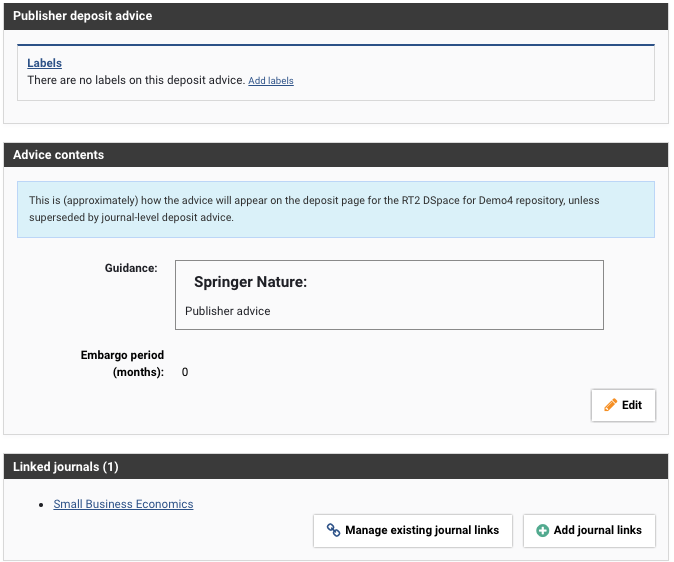Click the Add labels link
This screenshot has width=674, height=562.
click(x=270, y=80)
